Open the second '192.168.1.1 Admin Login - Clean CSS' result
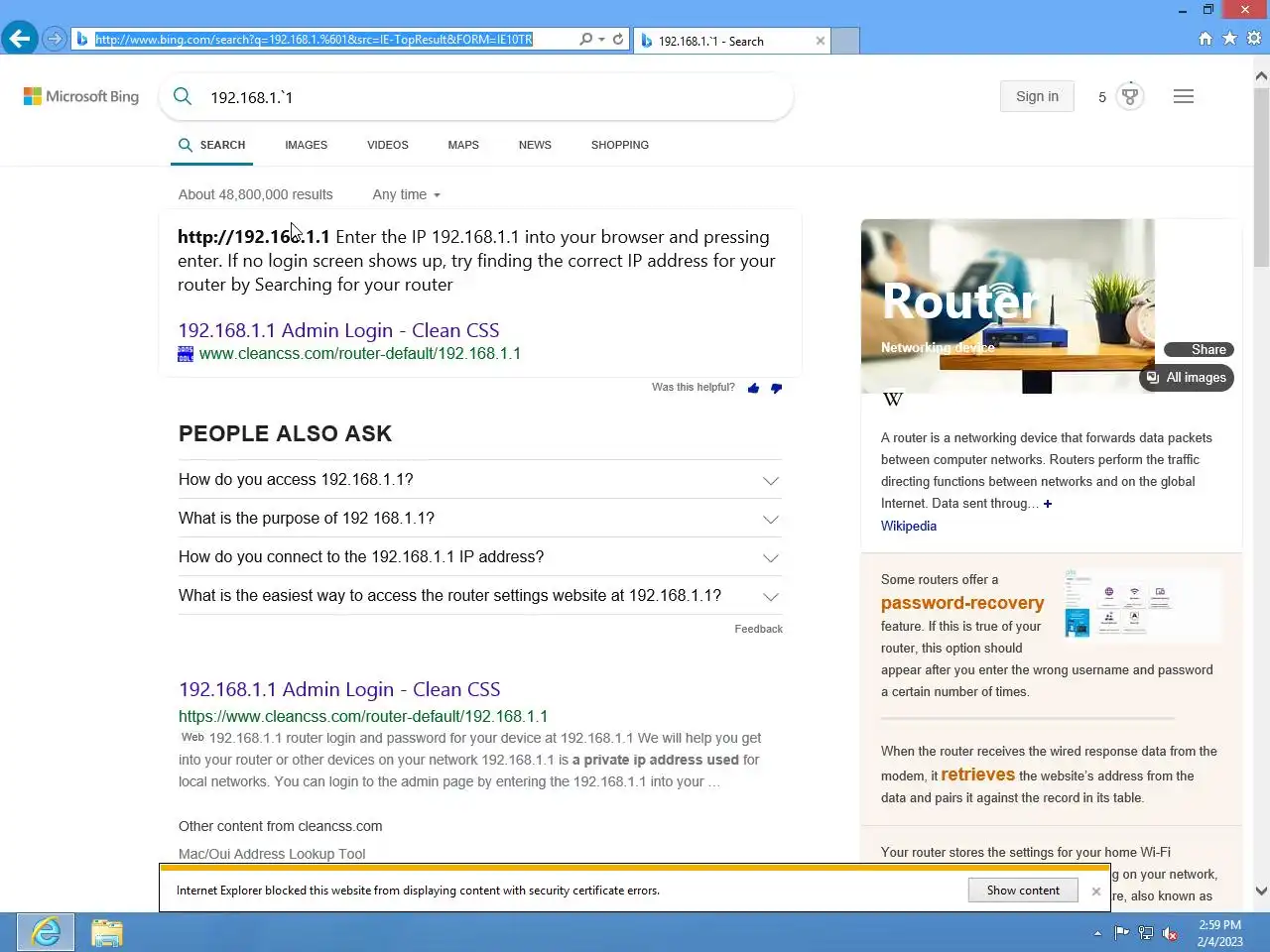This screenshot has width=1270, height=952. tap(339, 689)
